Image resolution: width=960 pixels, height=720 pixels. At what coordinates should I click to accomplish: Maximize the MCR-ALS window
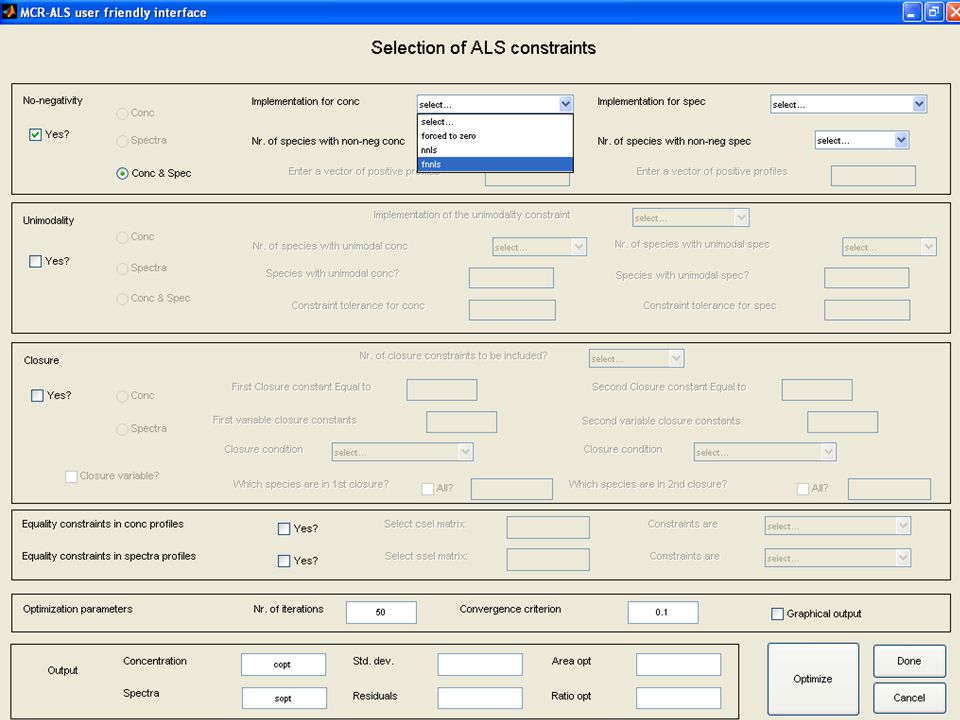pyautogui.click(x=933, y=12)
